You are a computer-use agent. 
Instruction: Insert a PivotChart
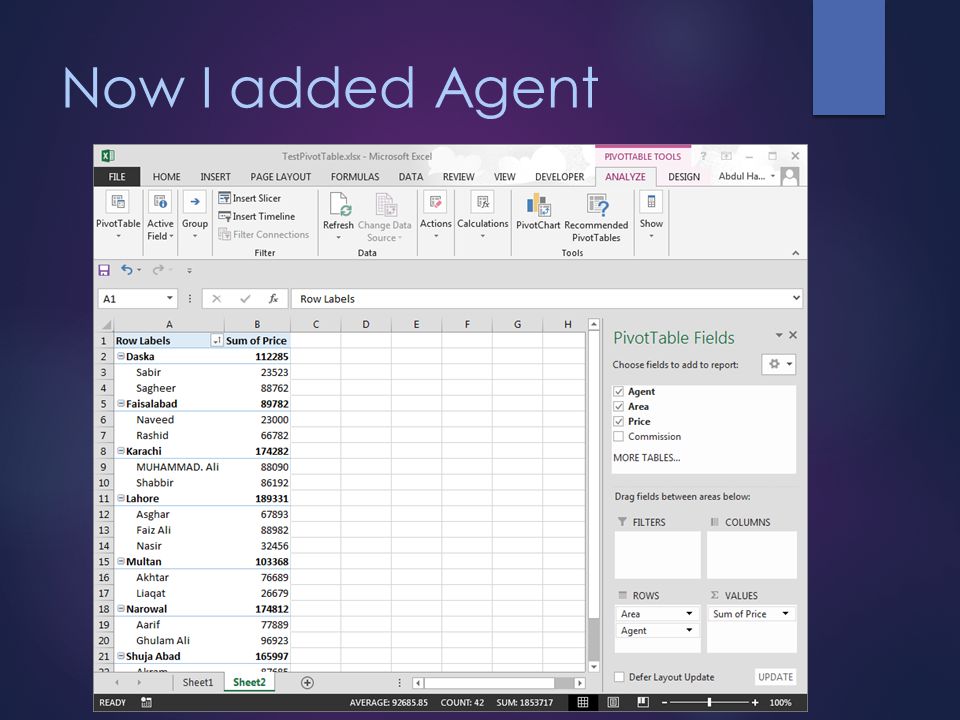coord(538,212)
